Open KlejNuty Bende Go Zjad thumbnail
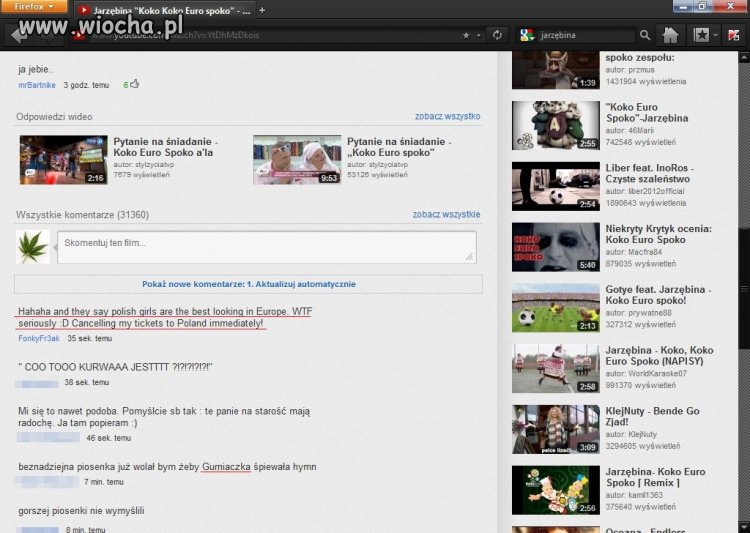Image resolution: width=750 pixels, height=533 pixels. click(555, 429)
